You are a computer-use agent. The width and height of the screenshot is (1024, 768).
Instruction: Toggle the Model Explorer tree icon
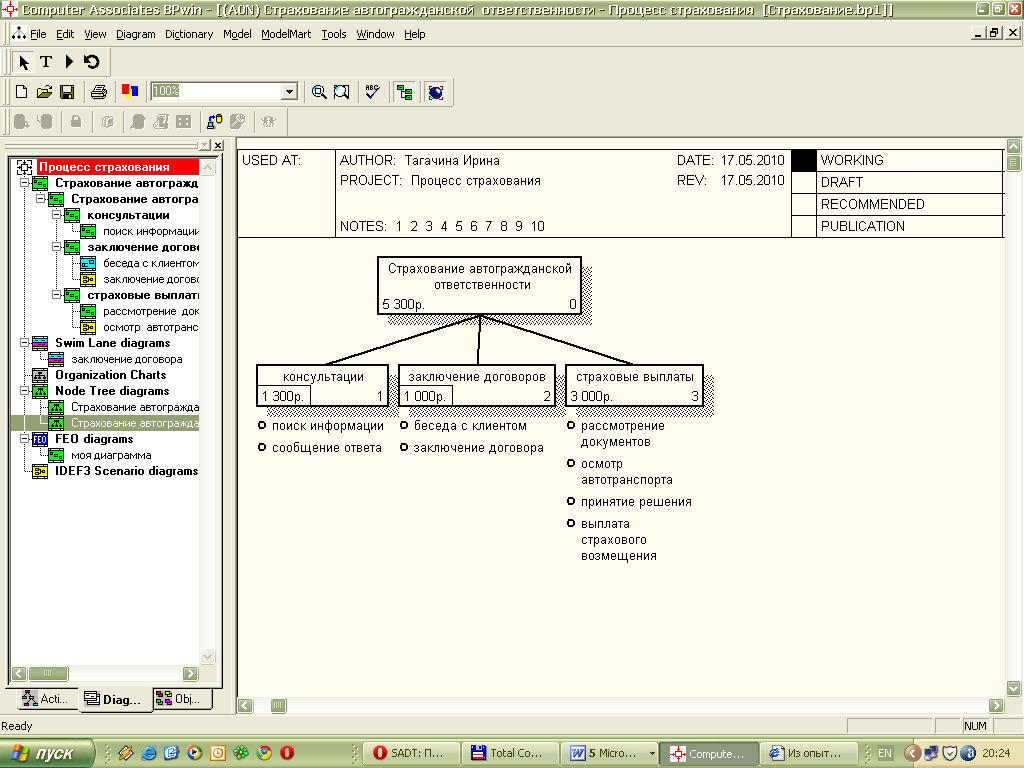[x=404, y=92]
